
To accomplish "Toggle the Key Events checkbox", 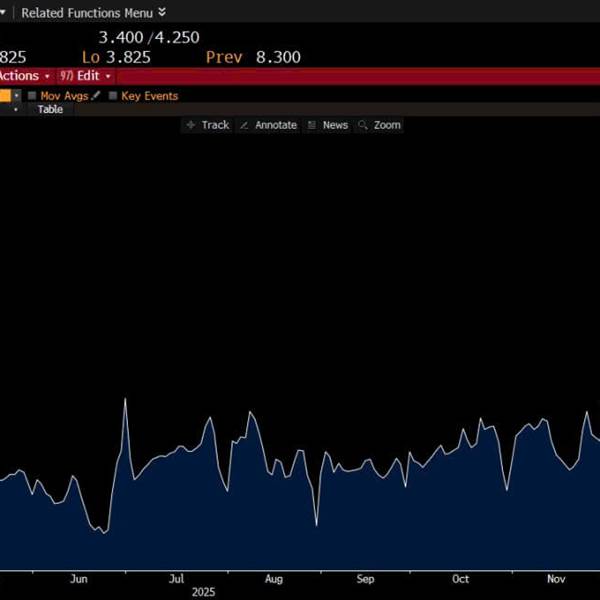I will click(113, 96).
